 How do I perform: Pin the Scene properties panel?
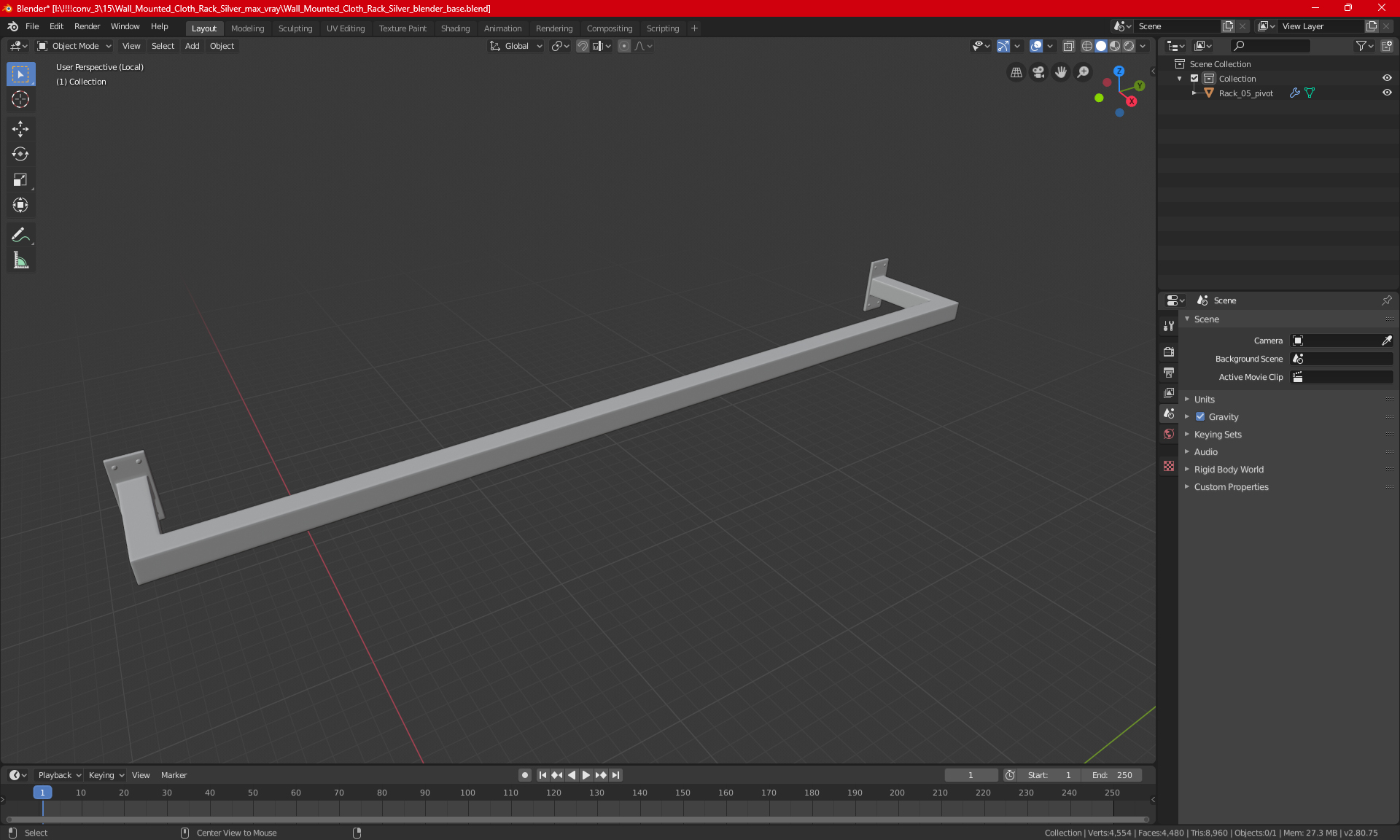click(x=1386, y=300)
